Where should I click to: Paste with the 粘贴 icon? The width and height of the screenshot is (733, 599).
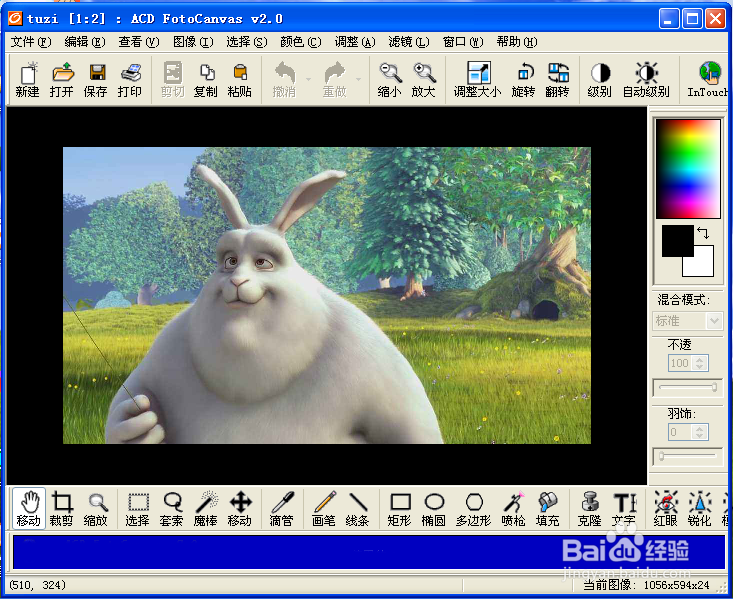pyautogui.click(x=240, y=79)
